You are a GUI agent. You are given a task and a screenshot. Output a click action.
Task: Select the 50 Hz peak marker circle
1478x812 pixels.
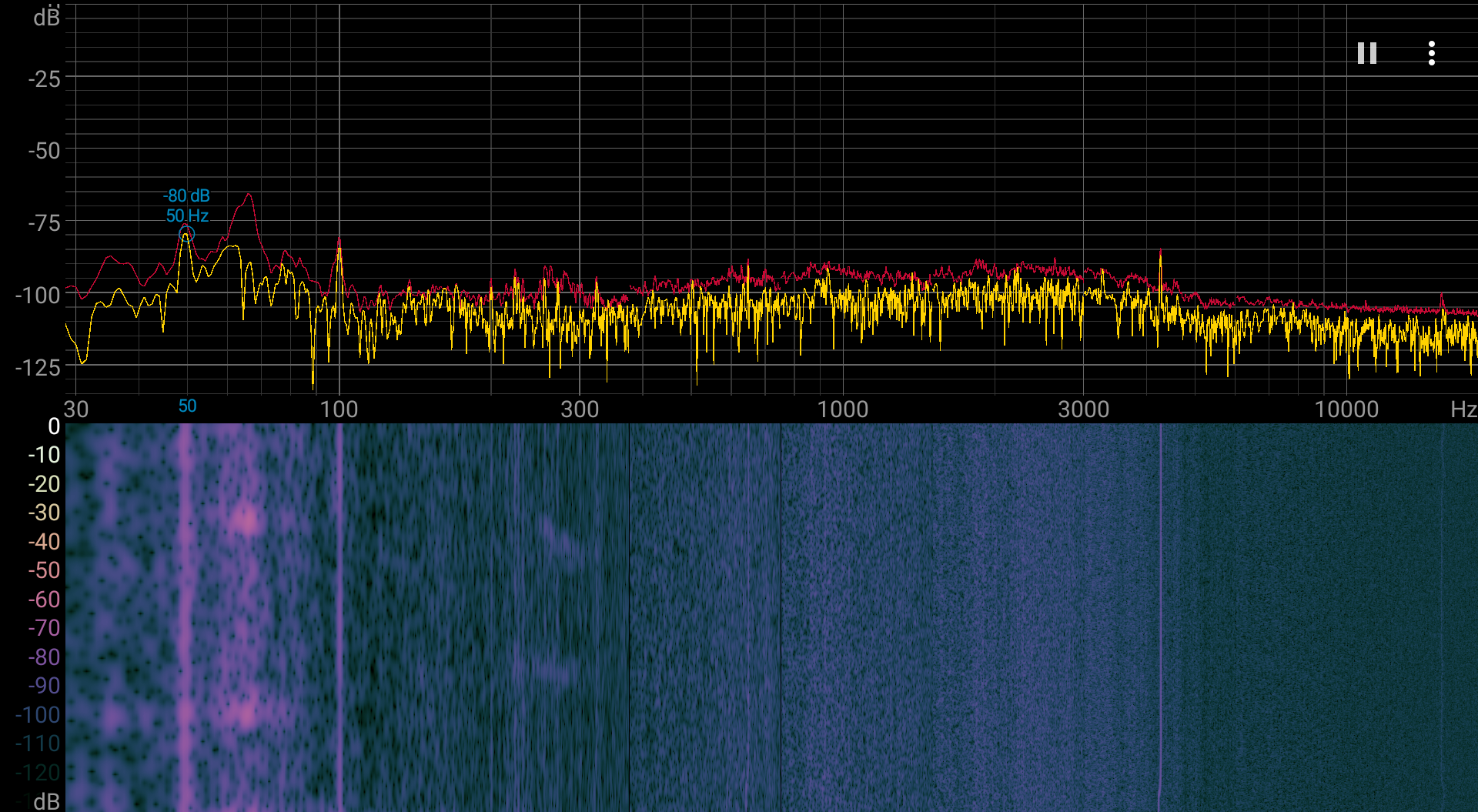pyautogui.click(x=186, y=233)
